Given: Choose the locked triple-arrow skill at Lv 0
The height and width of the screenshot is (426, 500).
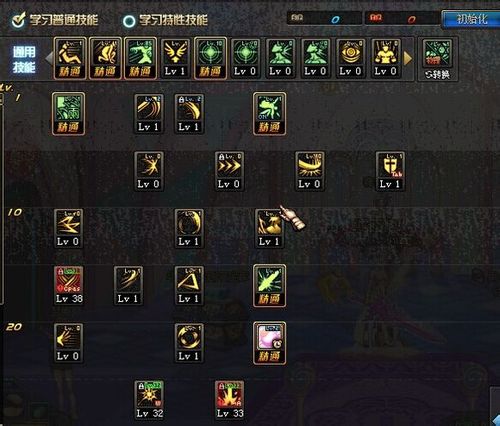Looking at the screenshot, I should [229, 171].
